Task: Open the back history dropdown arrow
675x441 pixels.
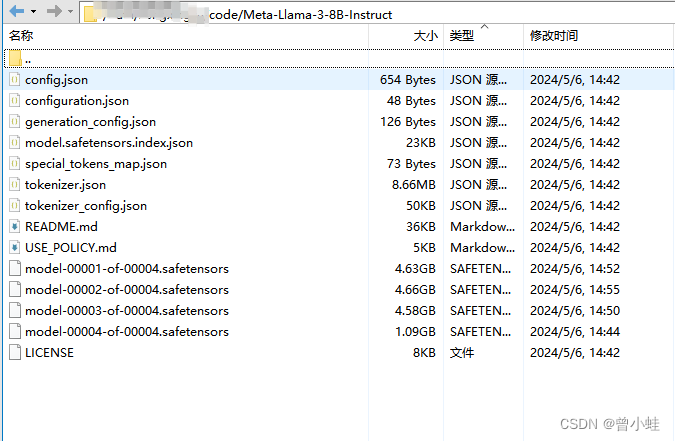Action: (x=33, y=12)
